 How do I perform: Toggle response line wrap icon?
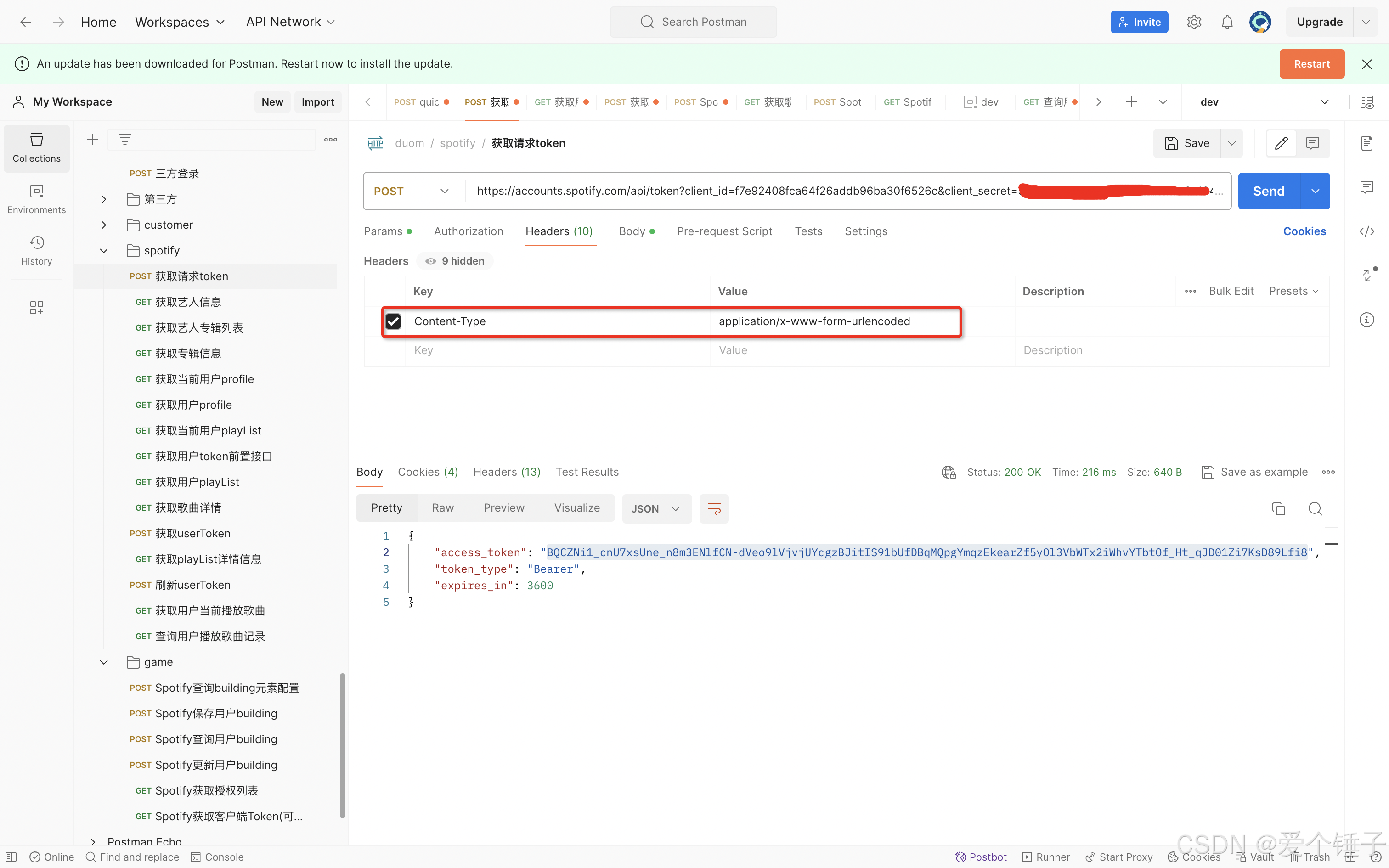click(x=714, y=509)
